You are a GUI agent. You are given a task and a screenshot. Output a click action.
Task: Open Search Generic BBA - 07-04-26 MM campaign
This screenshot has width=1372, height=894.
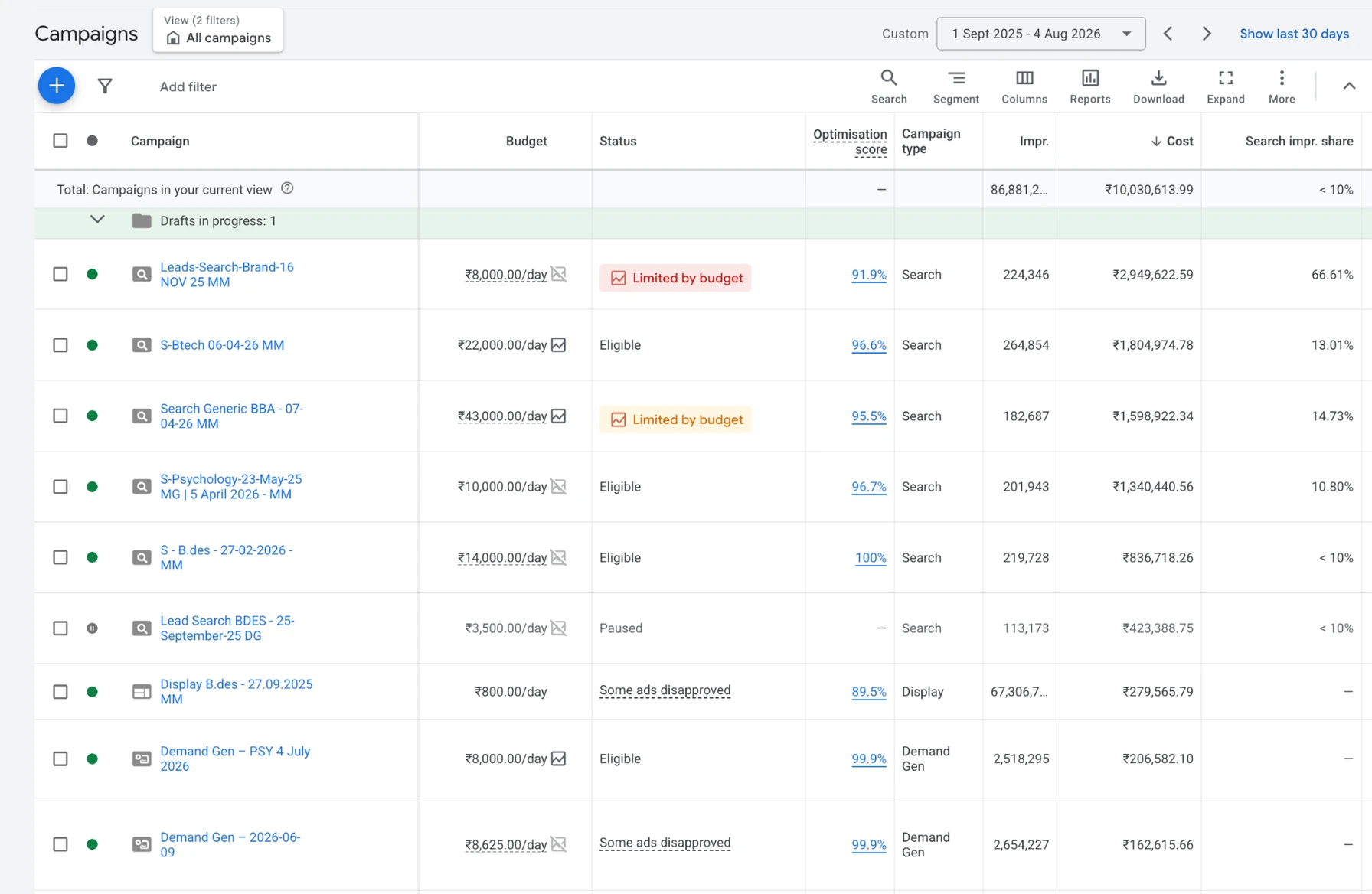coord(231,416)
